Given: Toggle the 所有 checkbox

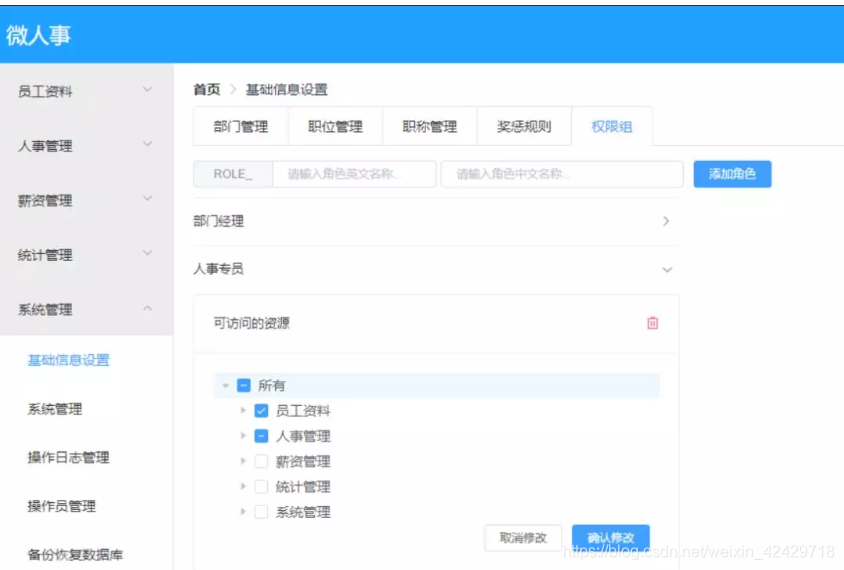Looking at the screenshot, I should tap(244, 385).
